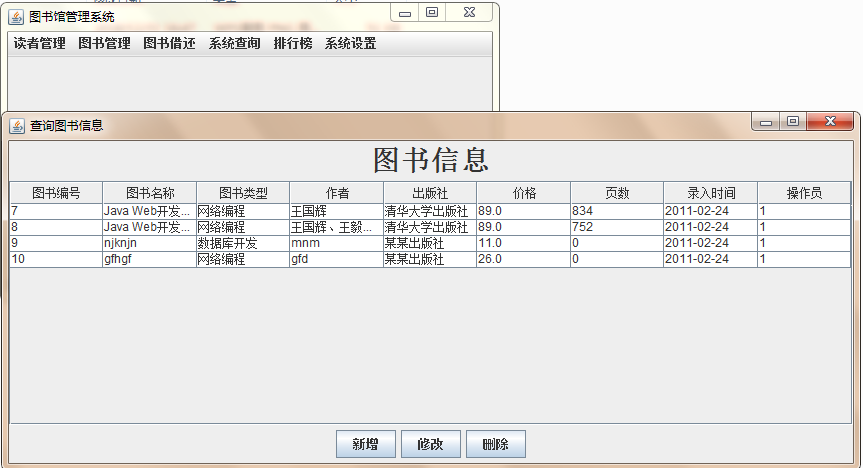Select the row with book number 10
Image resolution: width=863 pixels, height=468 pixels.
point(430,259)
